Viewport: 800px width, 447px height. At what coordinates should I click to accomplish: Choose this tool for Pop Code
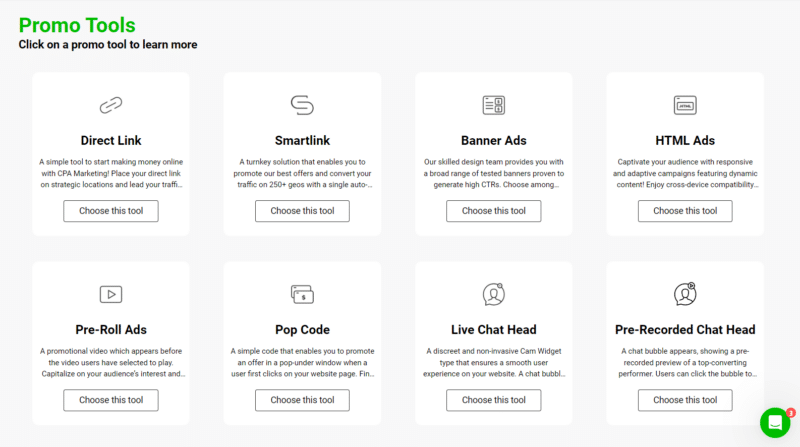tap(302, 400)
